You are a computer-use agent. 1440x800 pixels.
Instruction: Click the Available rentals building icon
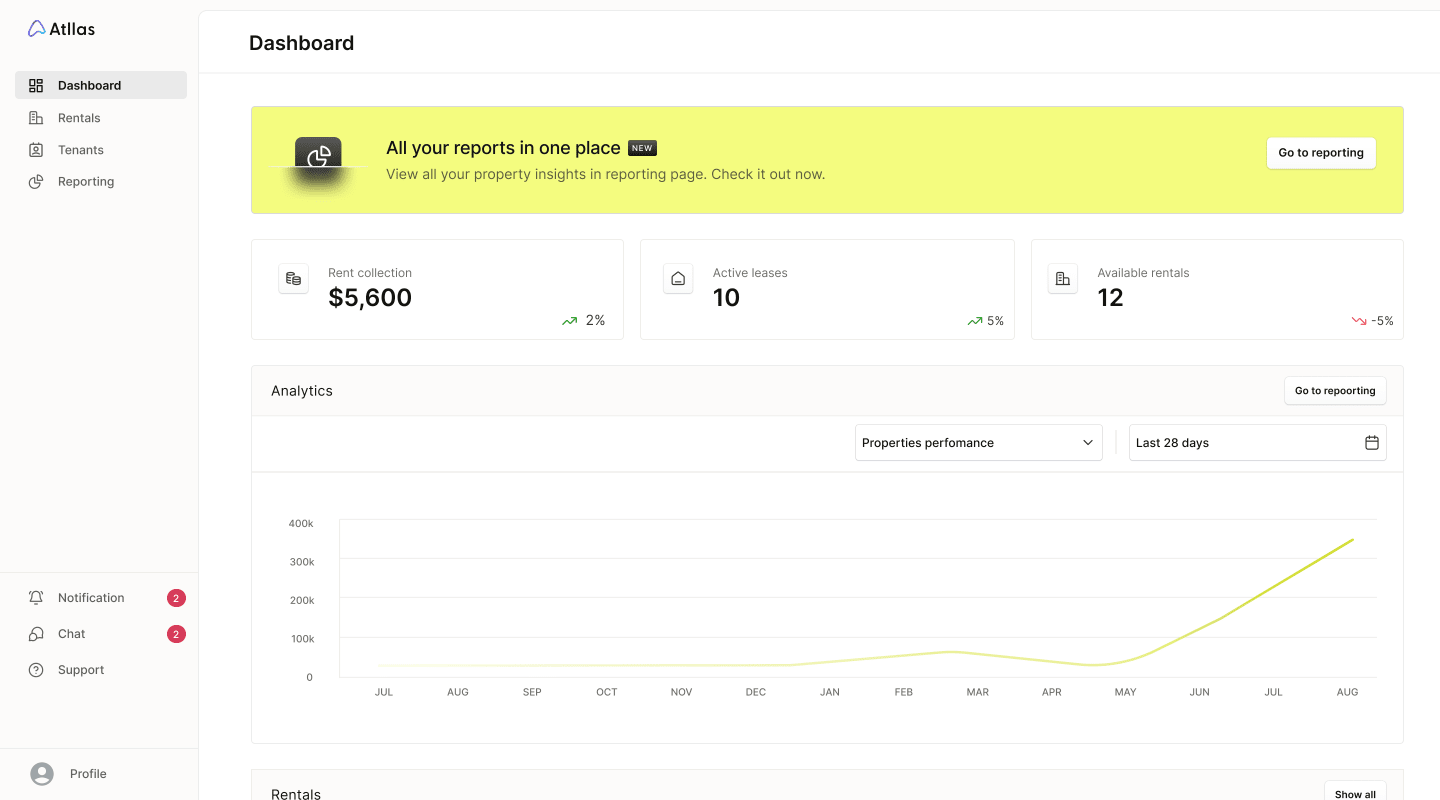coord(1063,279)
